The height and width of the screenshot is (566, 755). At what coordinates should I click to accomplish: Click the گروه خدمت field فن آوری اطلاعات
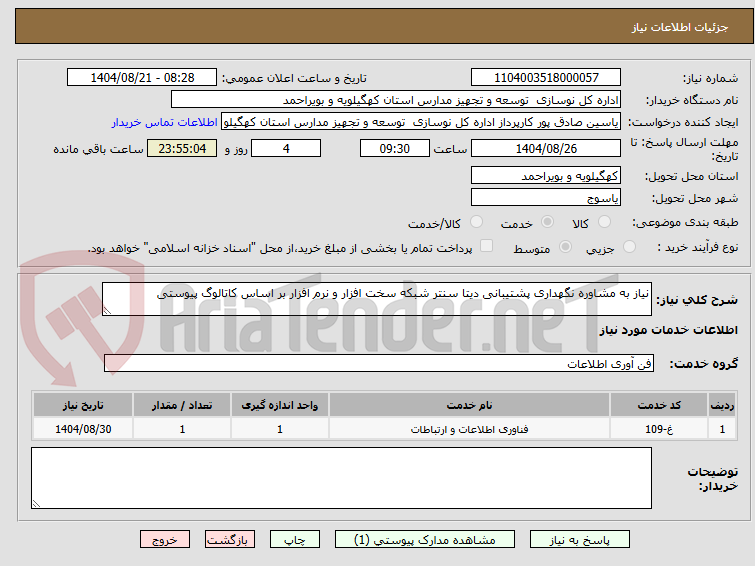379,363
